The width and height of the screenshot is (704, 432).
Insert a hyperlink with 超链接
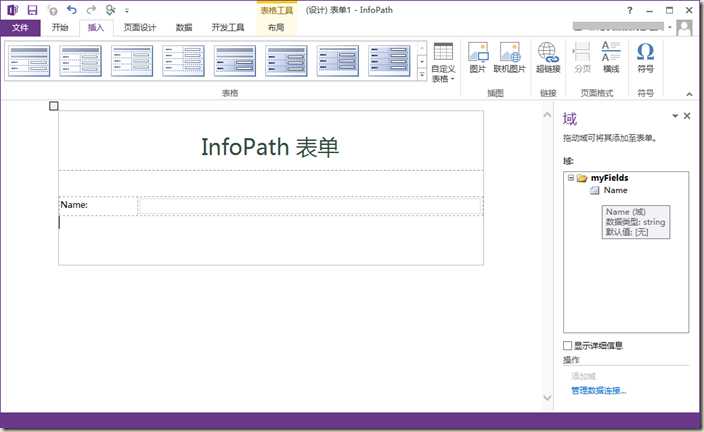(548, 57)
